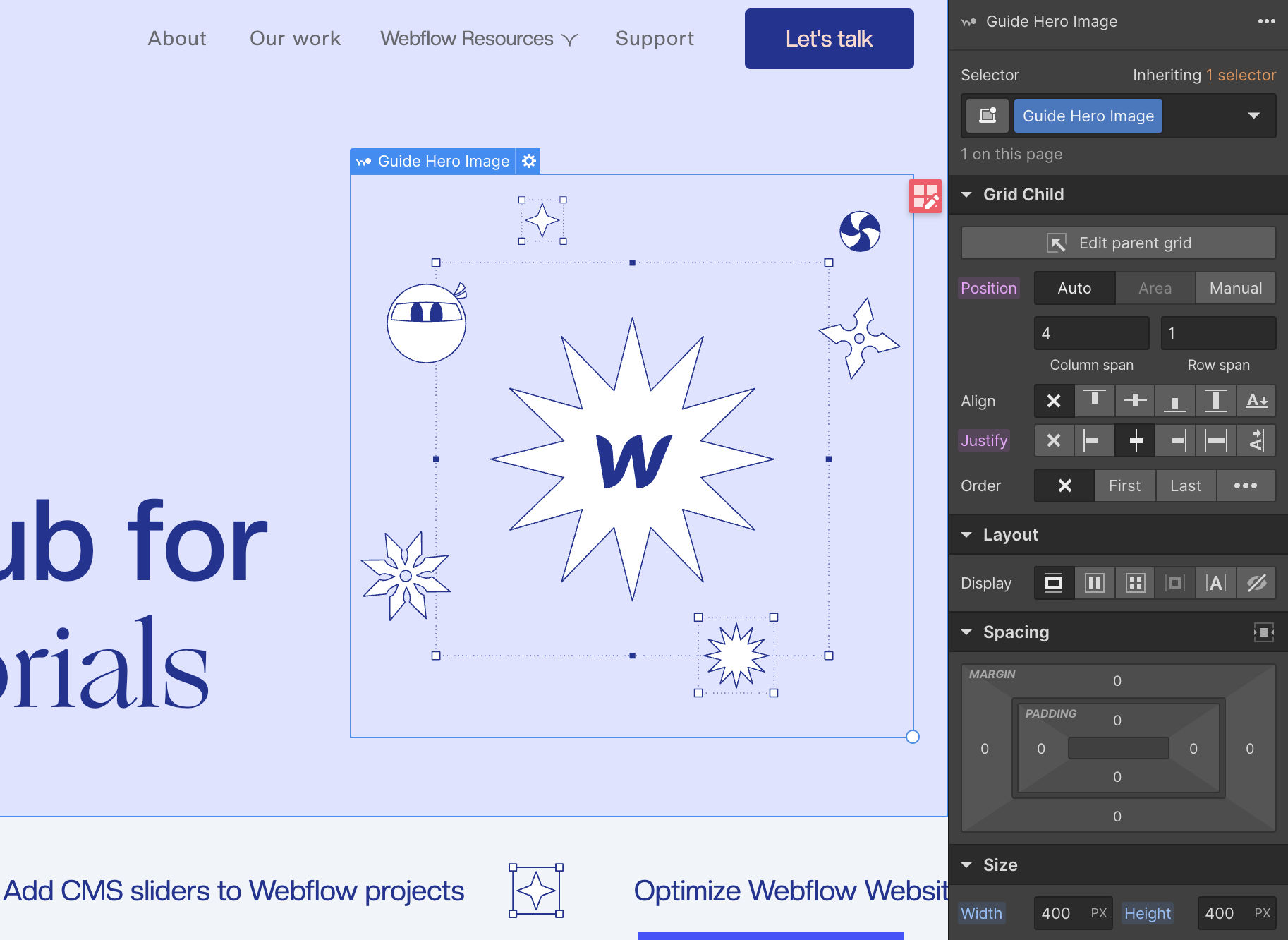
Task: Set Align to stretch
Action: coord(1216,401)
